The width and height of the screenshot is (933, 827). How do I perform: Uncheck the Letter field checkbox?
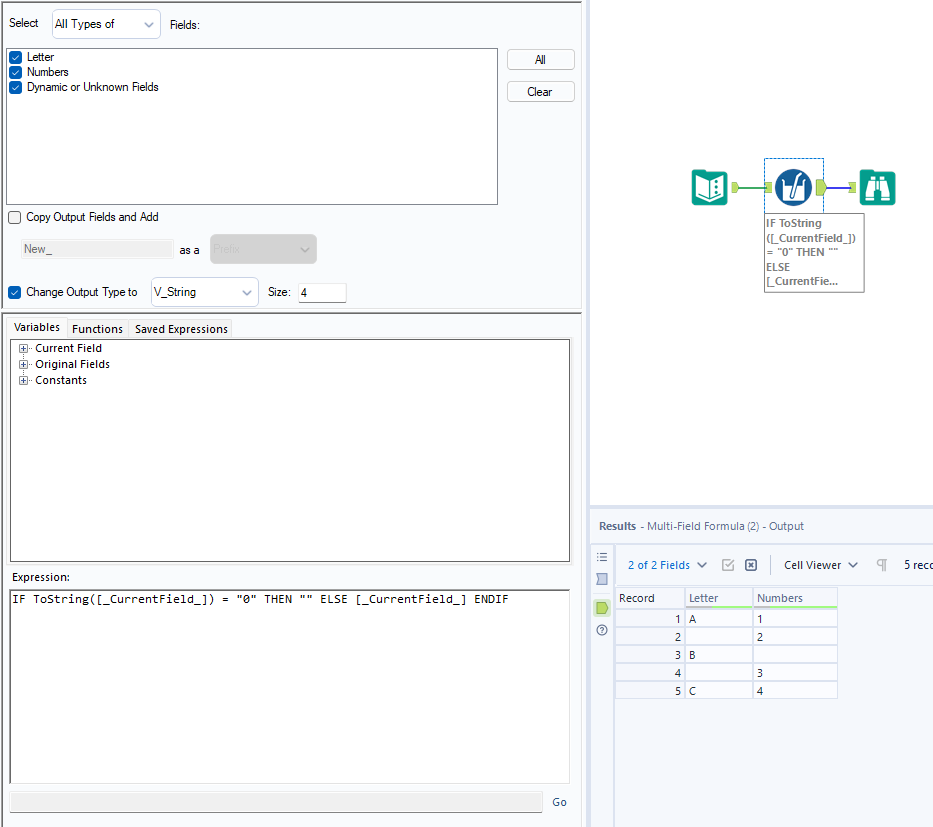(15, 57)
